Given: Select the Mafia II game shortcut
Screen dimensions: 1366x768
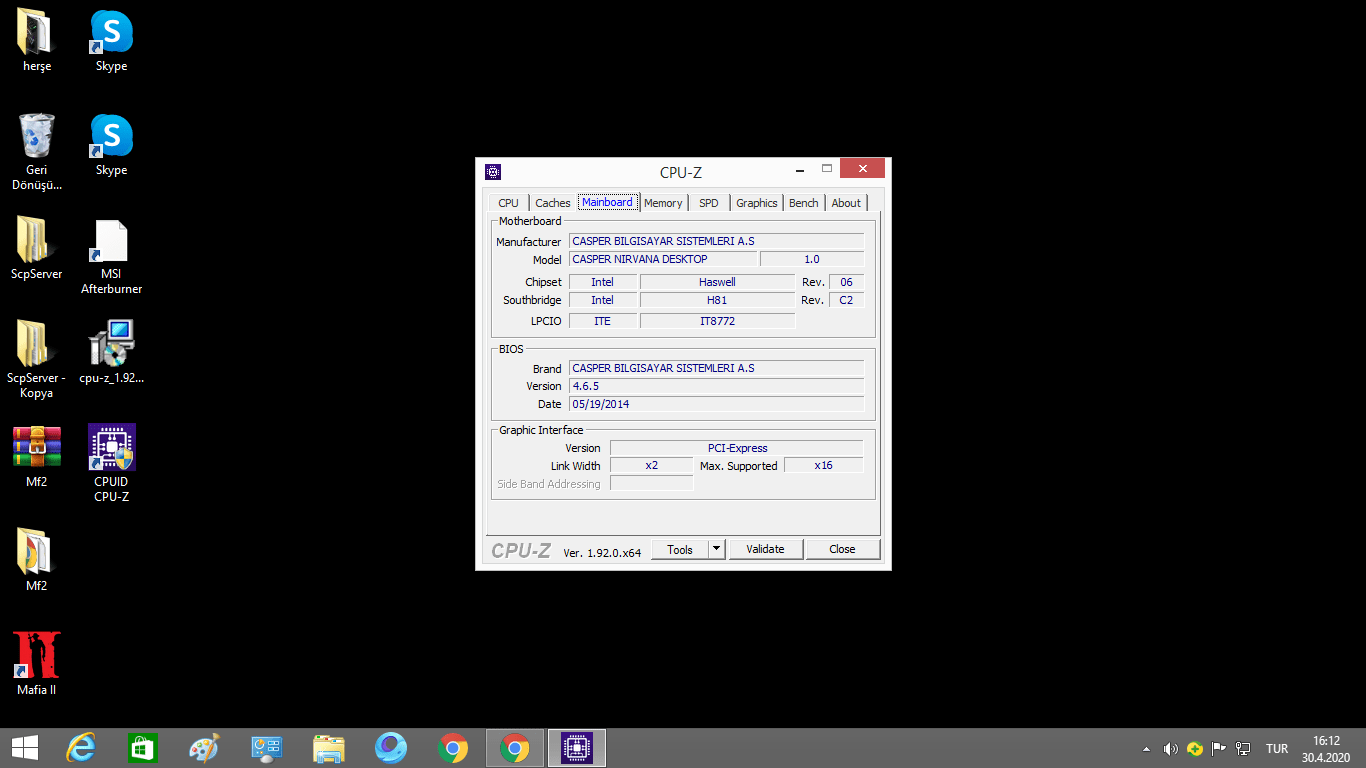Looking at the screenshot, I should click(x=36, y=664).
